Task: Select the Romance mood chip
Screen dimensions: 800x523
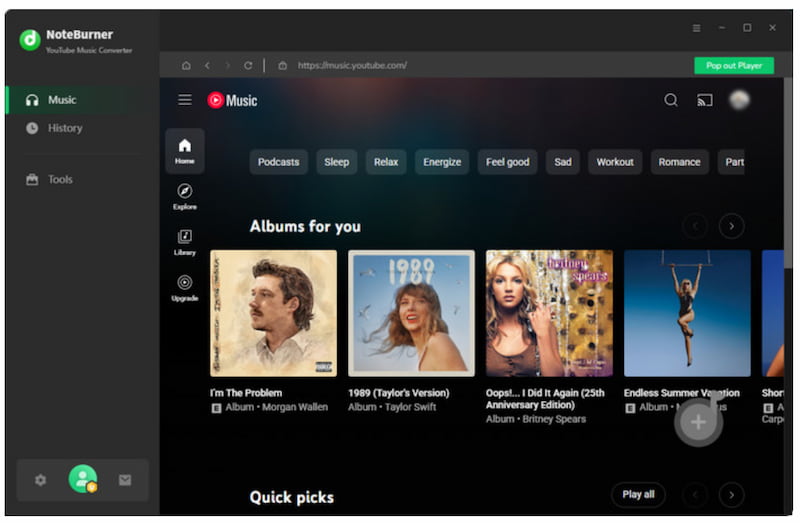Action: (679, 162)
